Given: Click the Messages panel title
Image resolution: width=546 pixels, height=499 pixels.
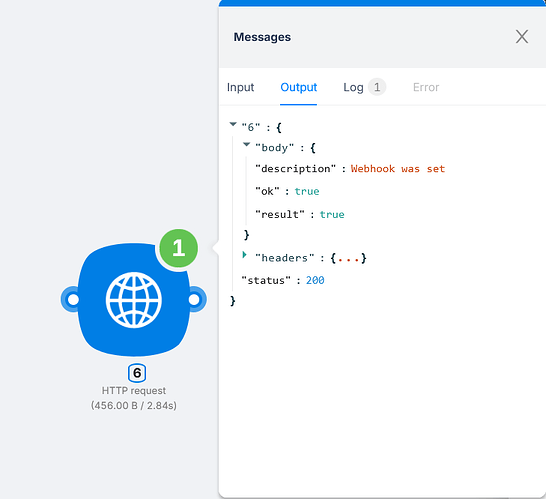Looking at the screenshot, I should click(262, 37).
